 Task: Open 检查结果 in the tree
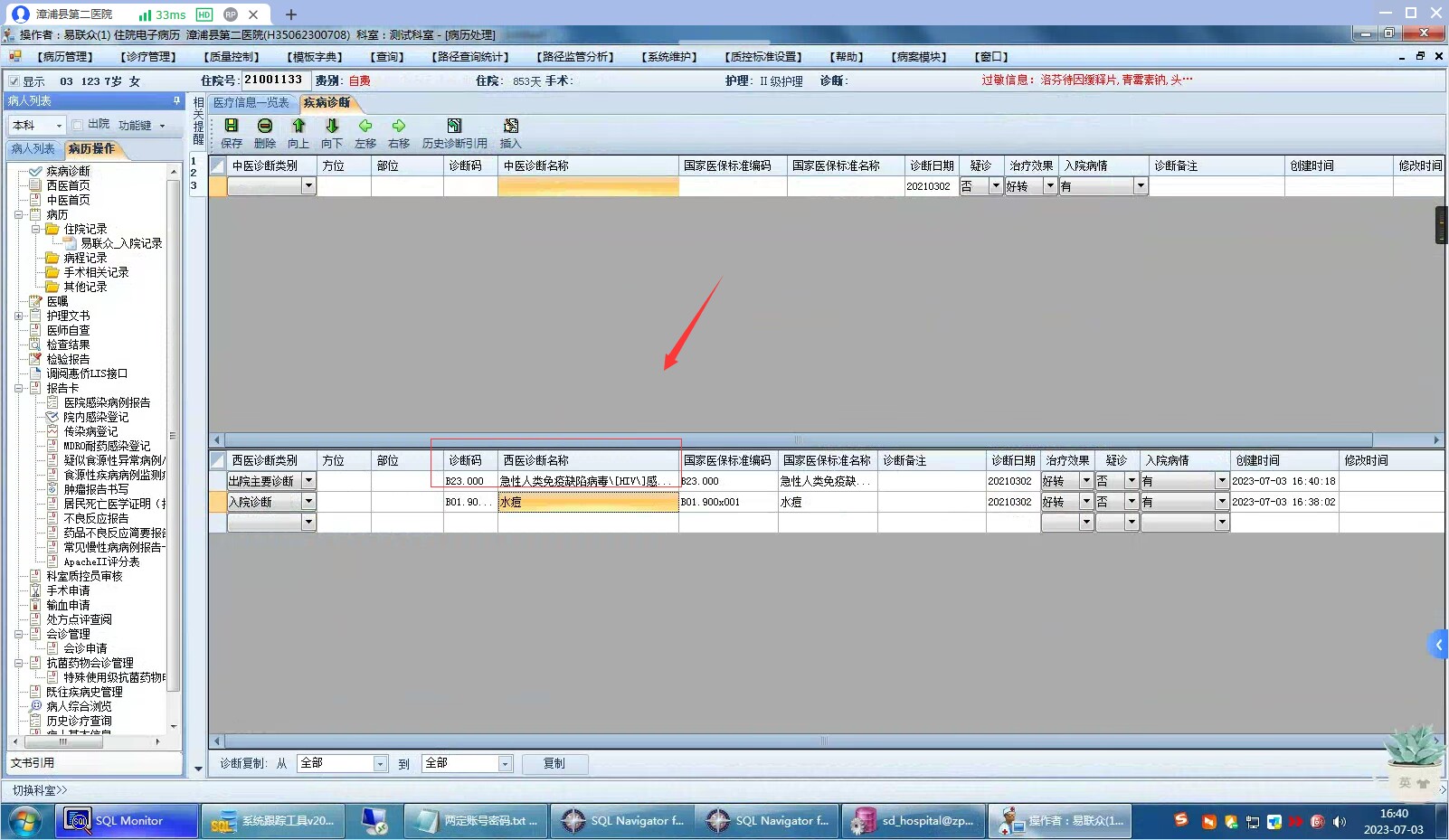(x=68, y=344)
